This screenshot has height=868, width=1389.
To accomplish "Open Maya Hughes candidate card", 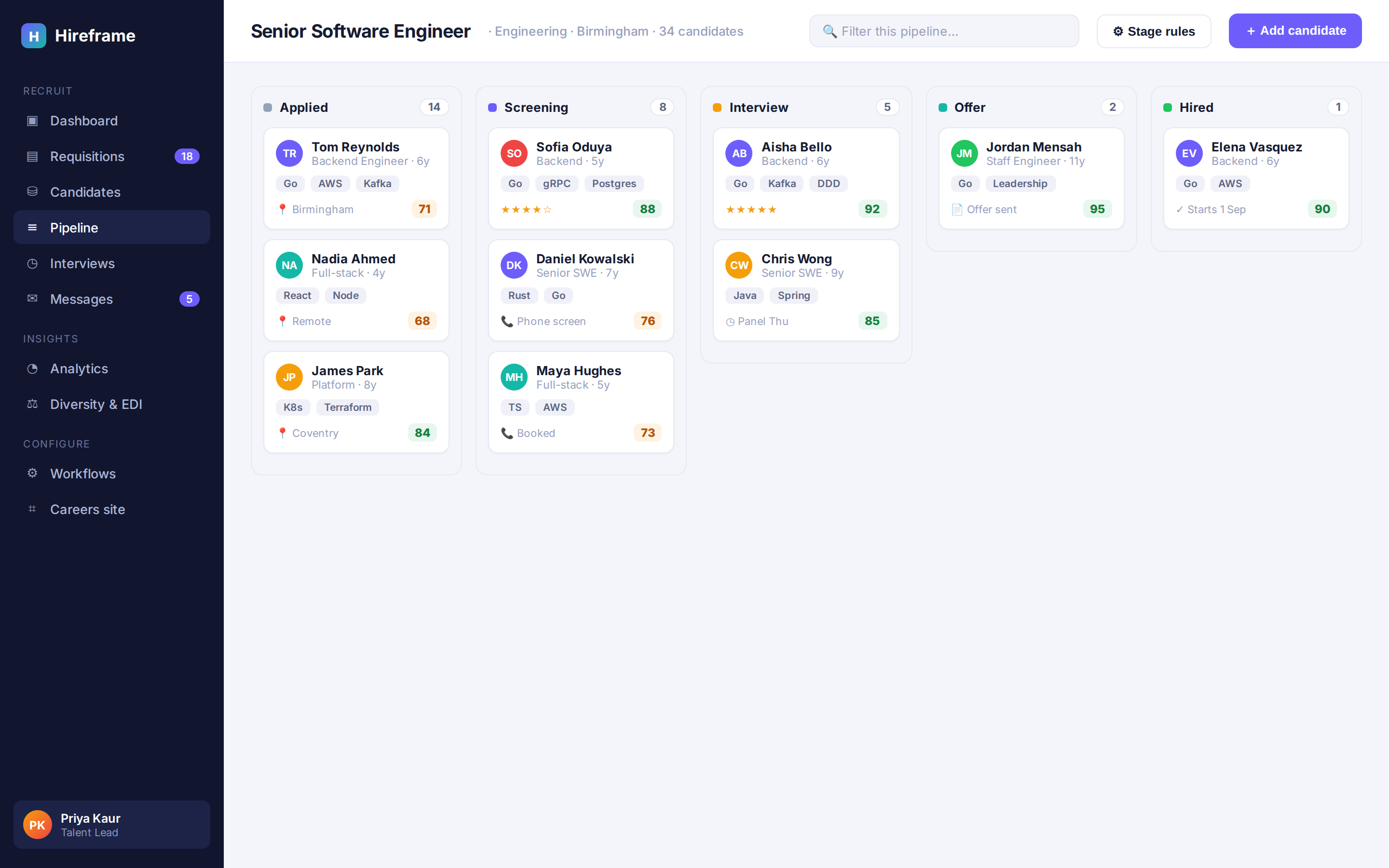I will [581, 403].
